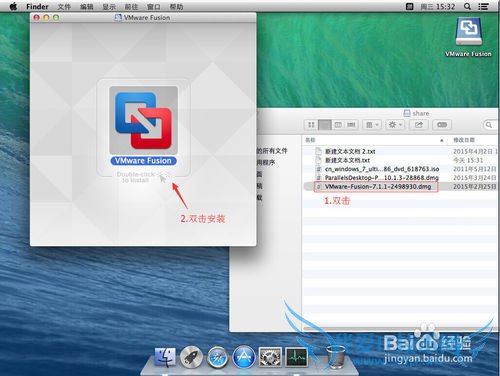Click the search field in the share window
Image resolution: width=500 pixels, height=376 pixels.
[490, 125]
